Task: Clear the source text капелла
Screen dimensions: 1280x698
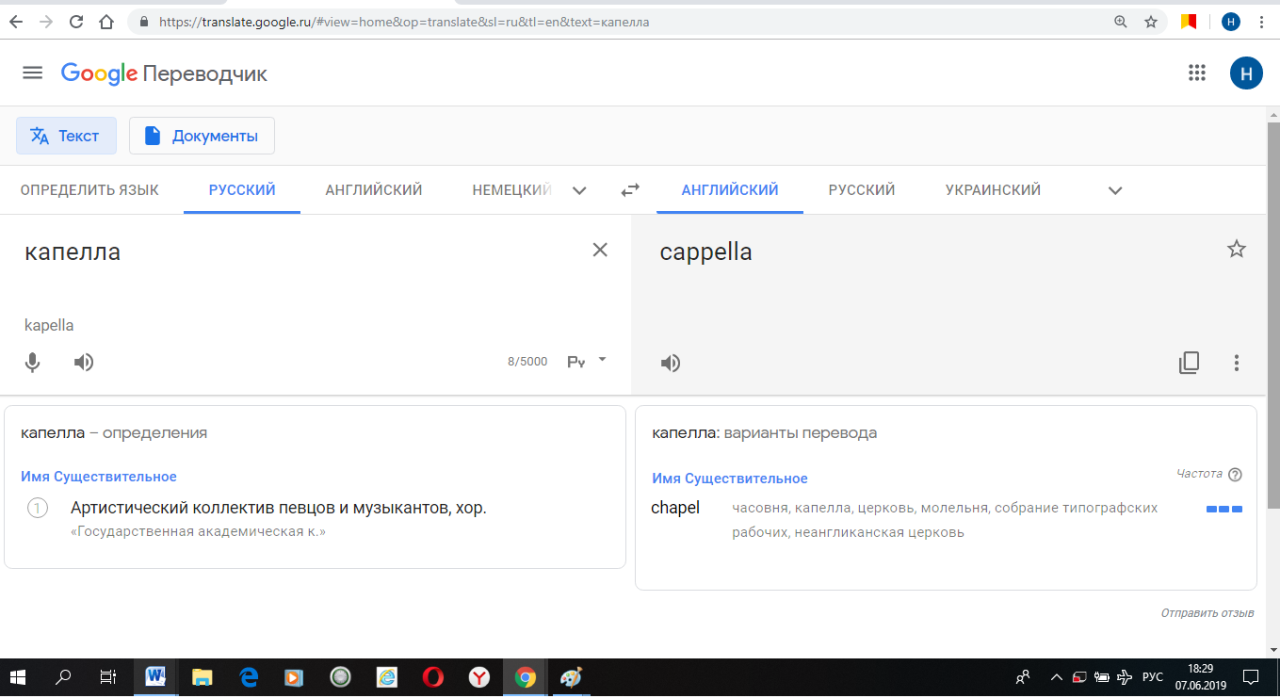Action: (x=600, y=250)
